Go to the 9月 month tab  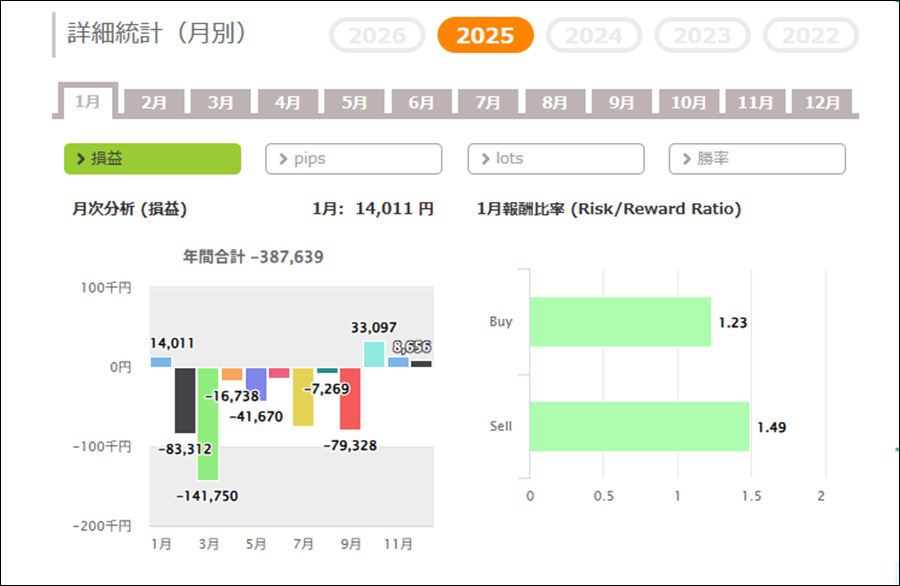click(621, 102)
